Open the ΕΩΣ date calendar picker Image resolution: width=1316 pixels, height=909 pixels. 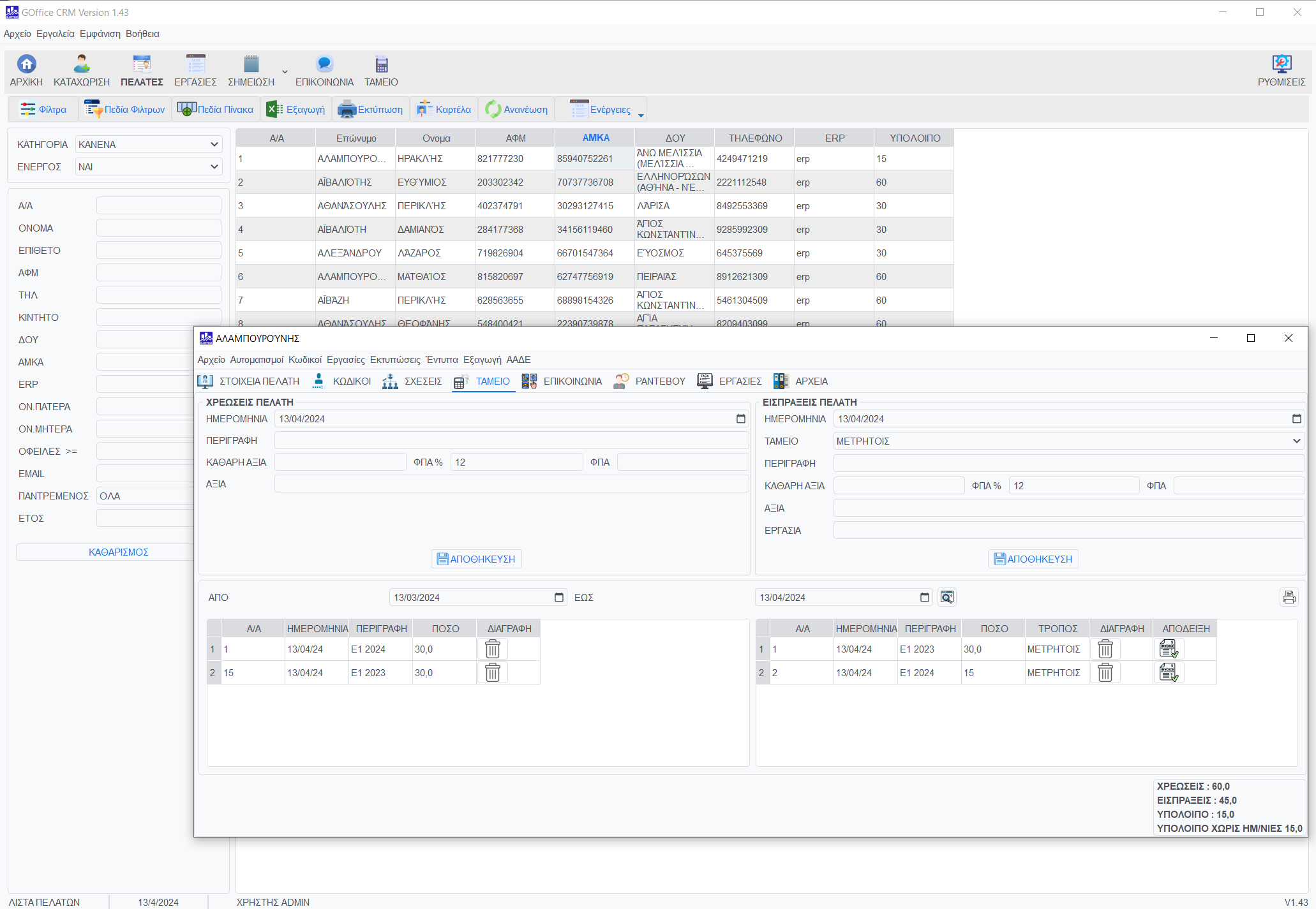pos(924,597)
